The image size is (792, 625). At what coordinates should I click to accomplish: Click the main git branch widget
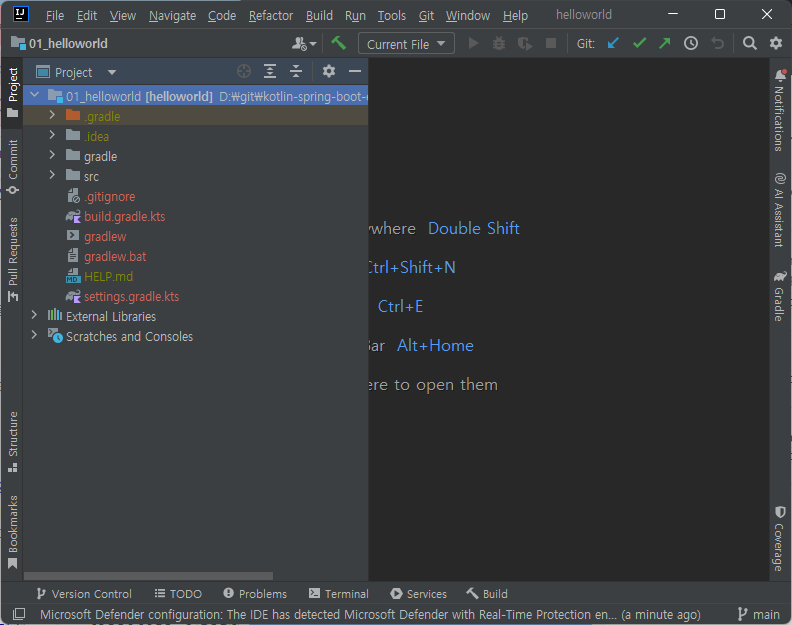click(758, 614)
